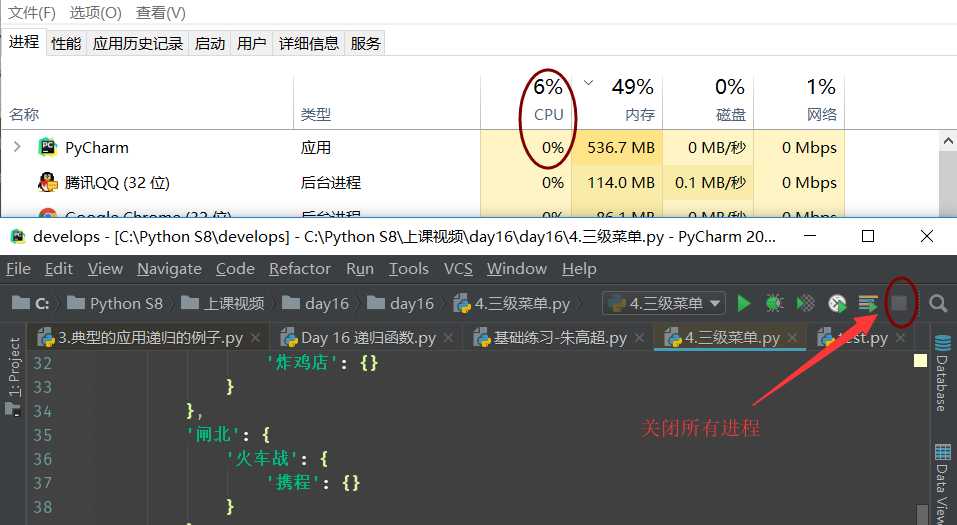Viewport: 957px width, 525px height.
Task: Open the 选项(O) menu
Action: pos(95,13)
